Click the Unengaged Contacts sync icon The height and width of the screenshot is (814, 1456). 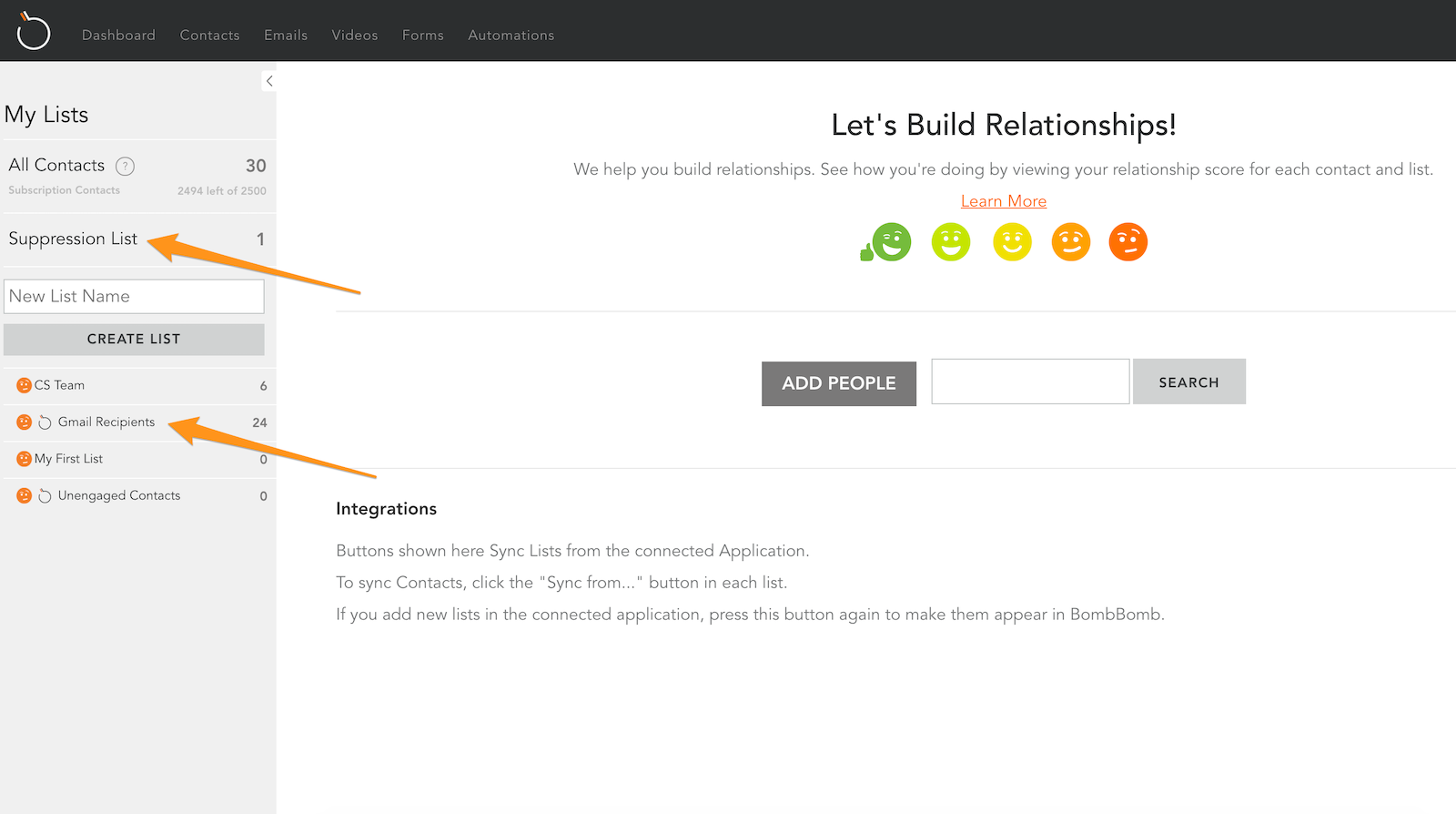pyautogui.click(x=45, y=496)
